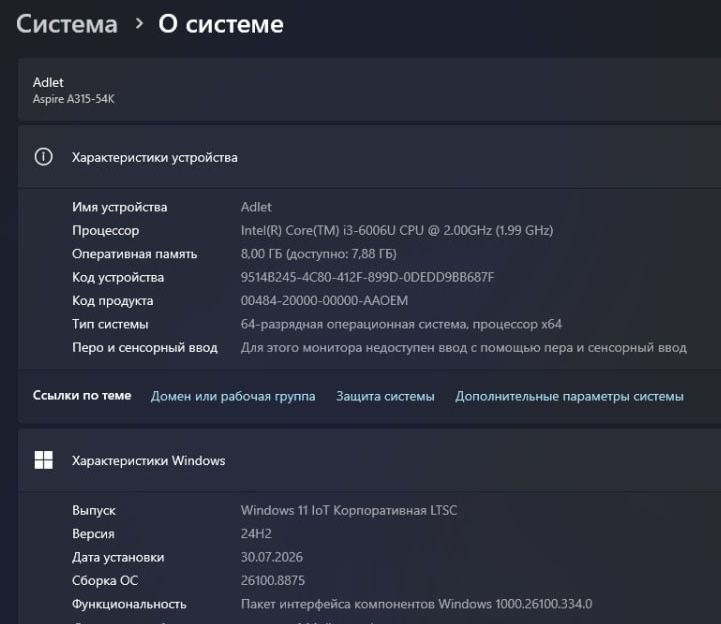Click the Версия label

pyautogui.click(x=93, y=534)
